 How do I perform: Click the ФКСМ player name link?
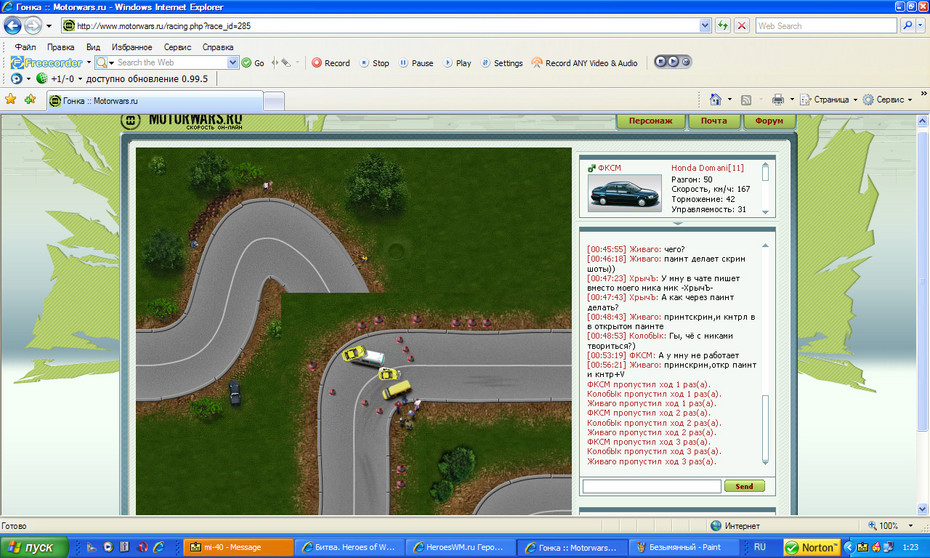pos(609,168)
